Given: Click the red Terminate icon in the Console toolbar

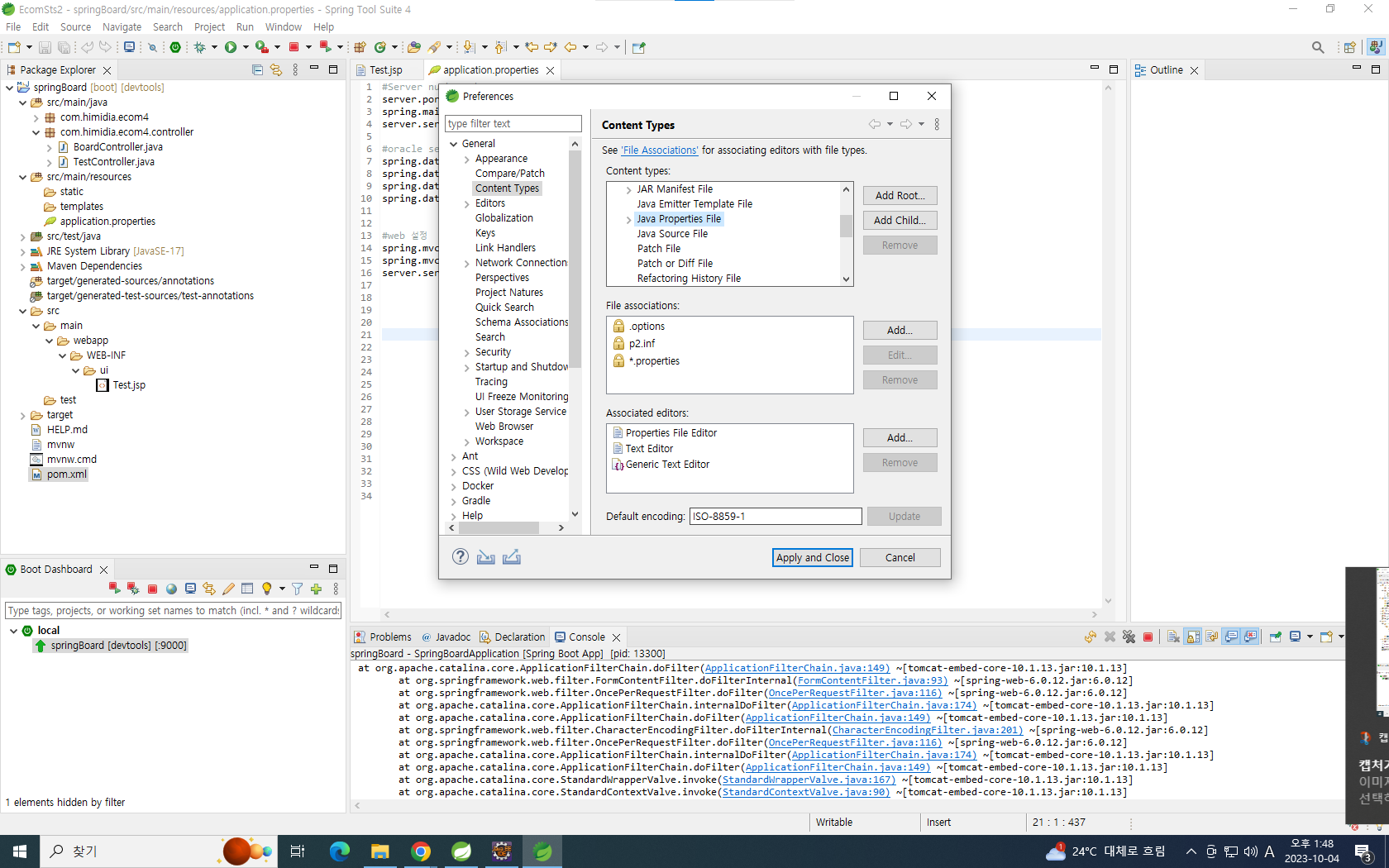Looking at the screenshot, I should point(1148,637).
